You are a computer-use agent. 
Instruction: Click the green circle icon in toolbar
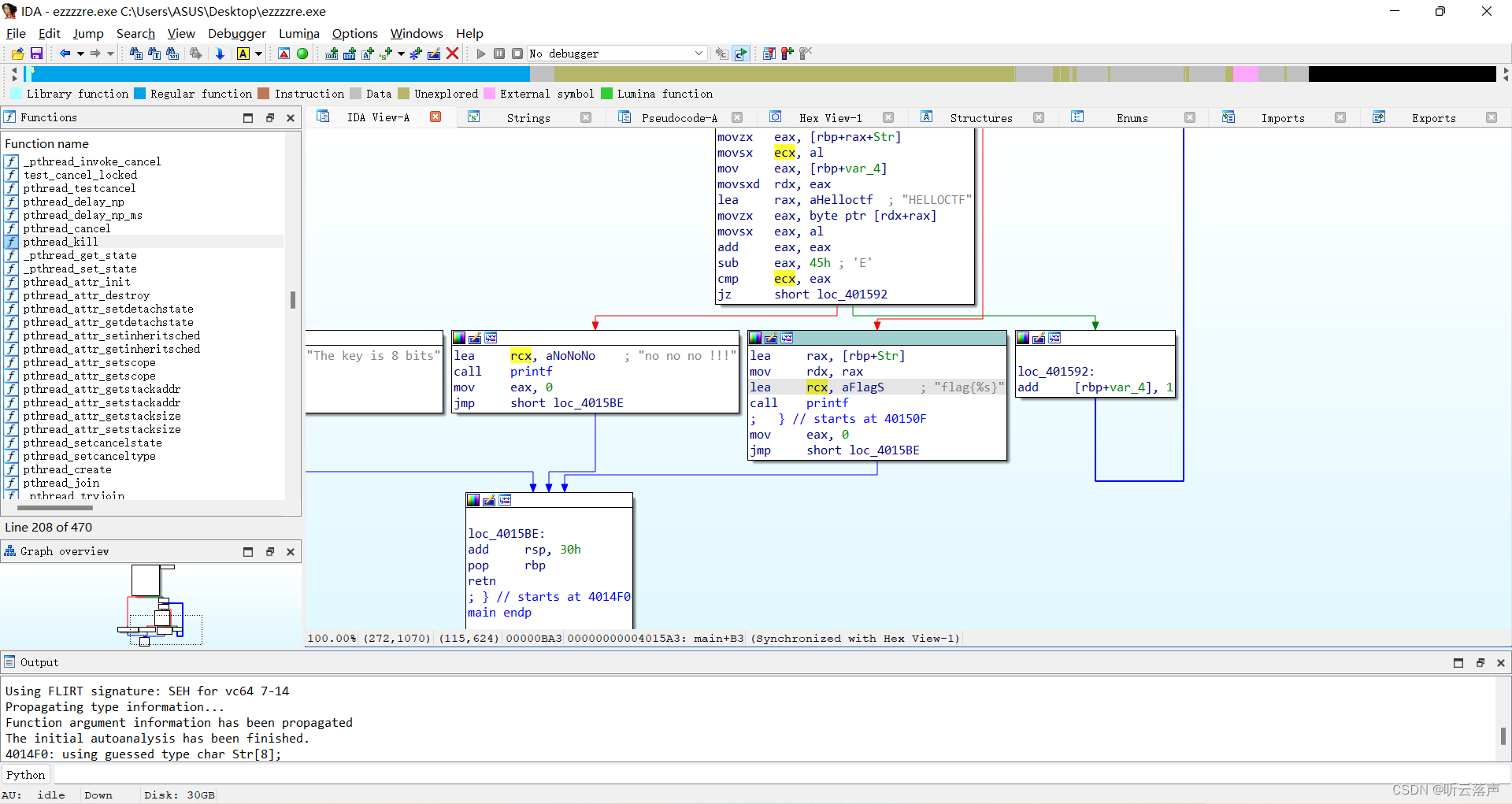(x=302, y=54)
